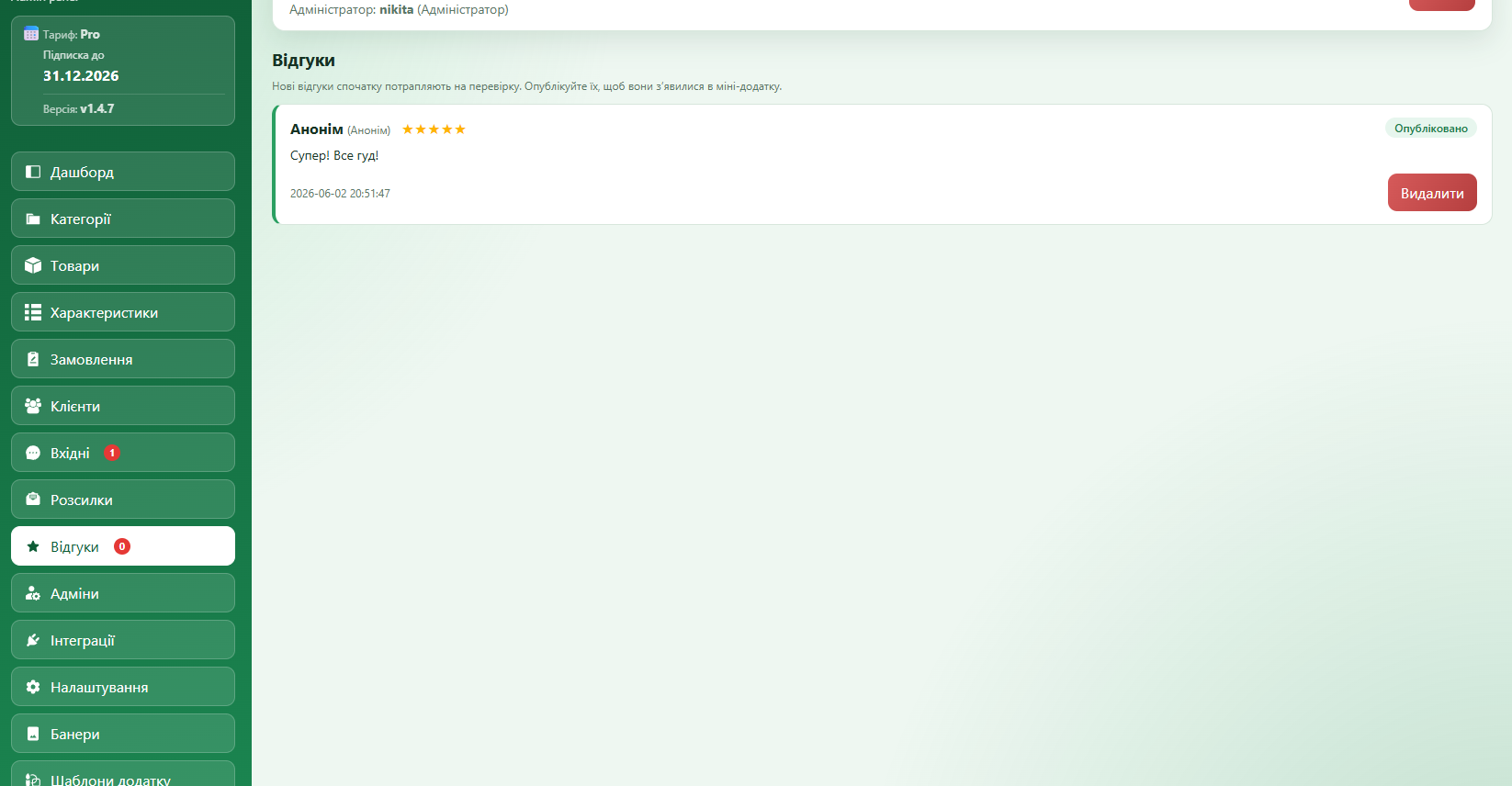Open the Банери section
1512x786 pixels.
[x=123, y=734]
